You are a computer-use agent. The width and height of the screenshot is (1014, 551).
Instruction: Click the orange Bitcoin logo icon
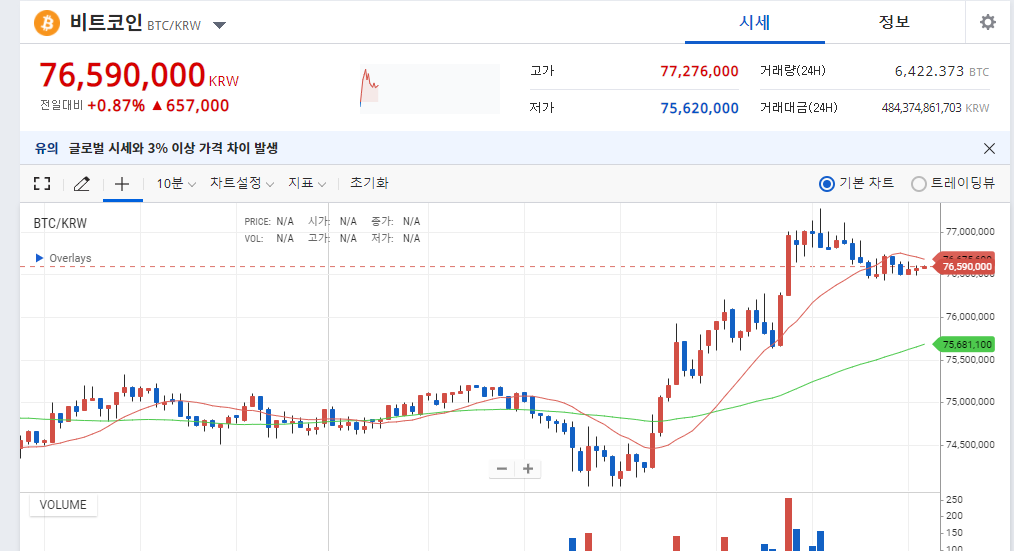(47, 23)
